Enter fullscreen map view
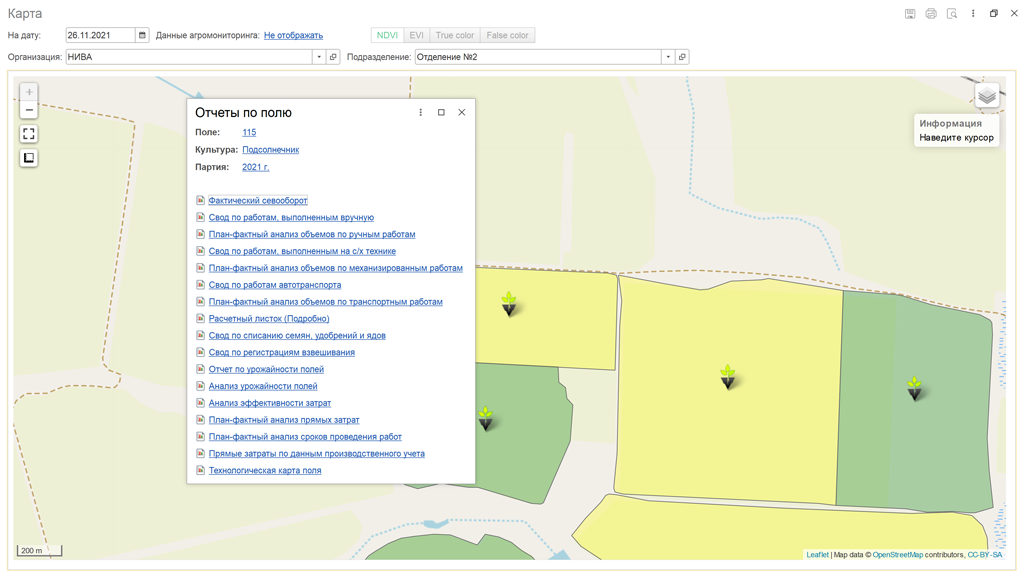 [x=29, y=134]
